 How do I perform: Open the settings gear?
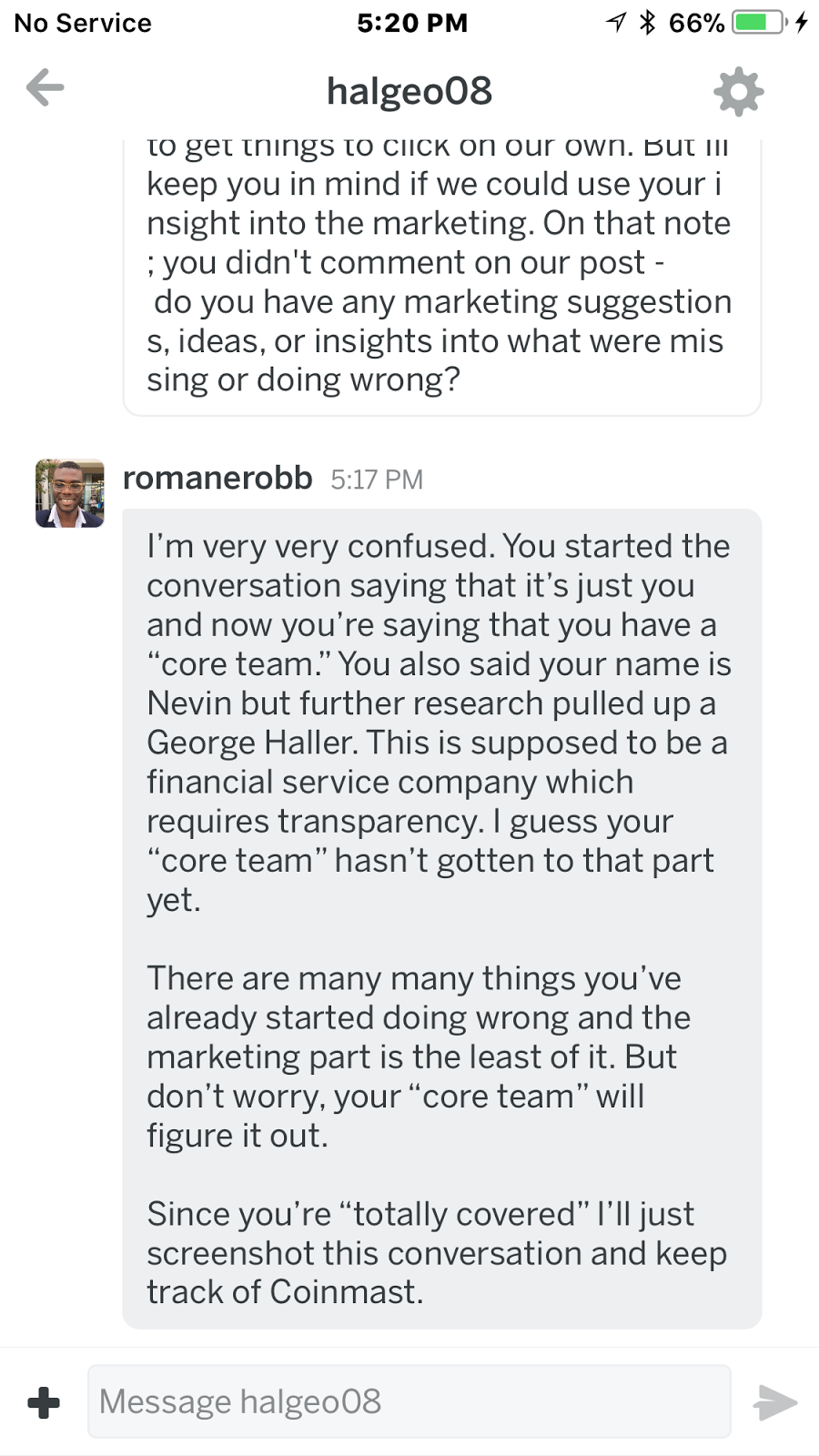[738, 91]
